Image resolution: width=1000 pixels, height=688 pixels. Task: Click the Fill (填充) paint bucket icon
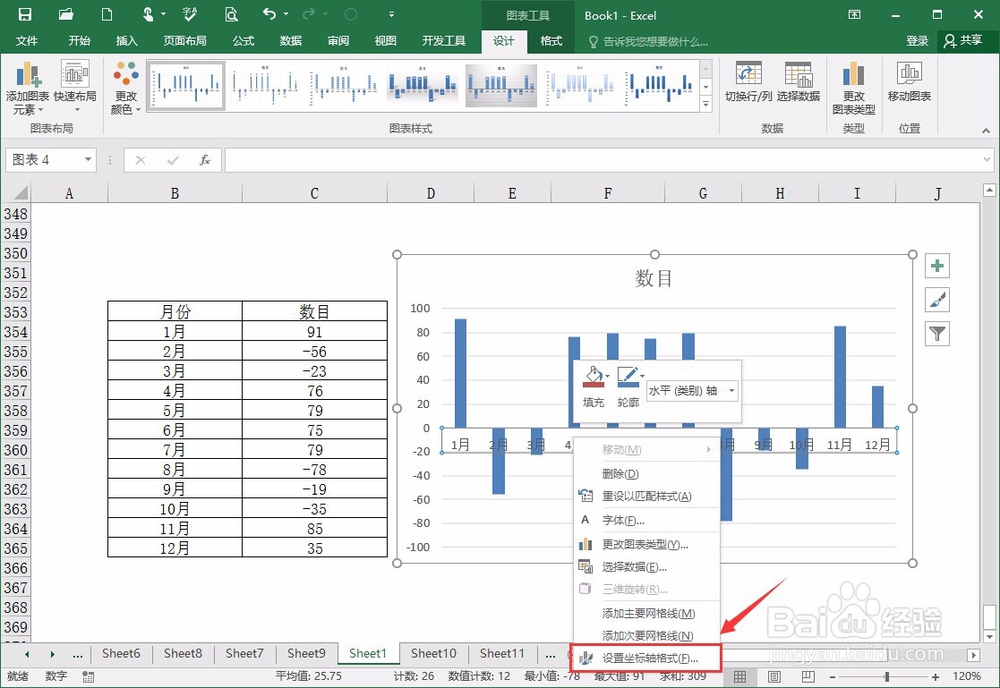click(593, 377)
